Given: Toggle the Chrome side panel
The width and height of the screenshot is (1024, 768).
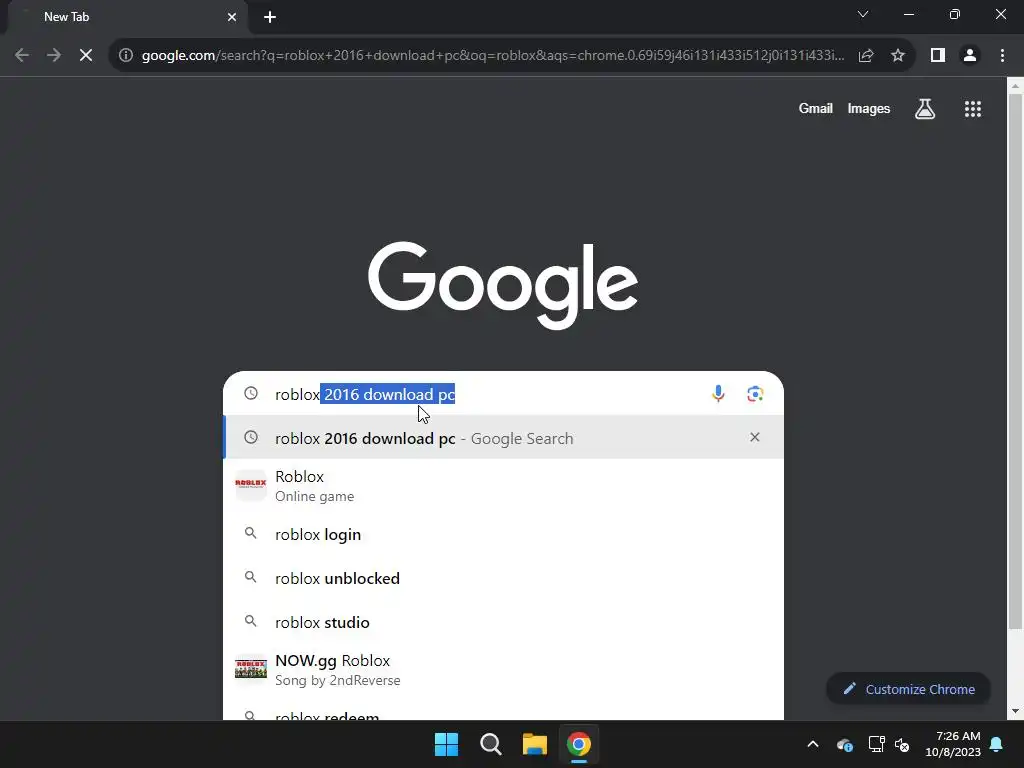Looking at the screenshot, I should pyautogui.click(x=938, y=56).
